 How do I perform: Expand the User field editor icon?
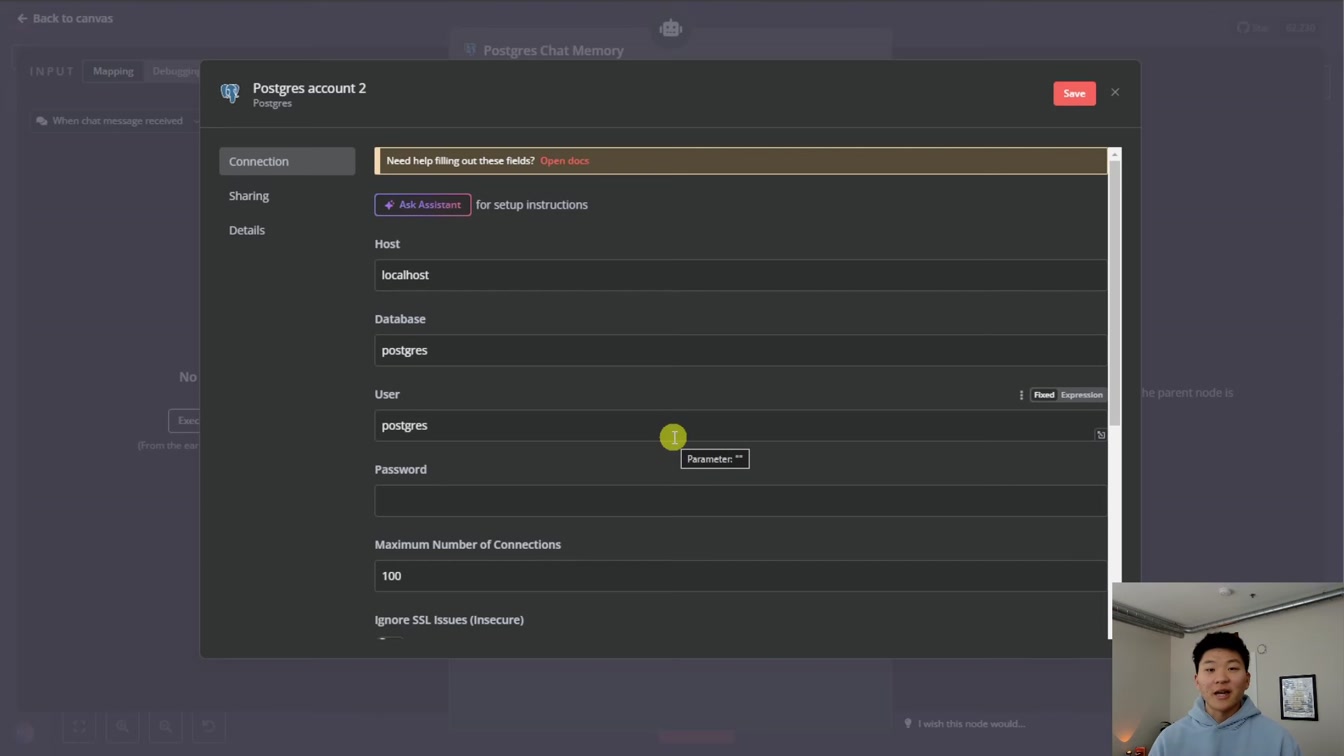pyautogui.click(x=1101, y=435)
